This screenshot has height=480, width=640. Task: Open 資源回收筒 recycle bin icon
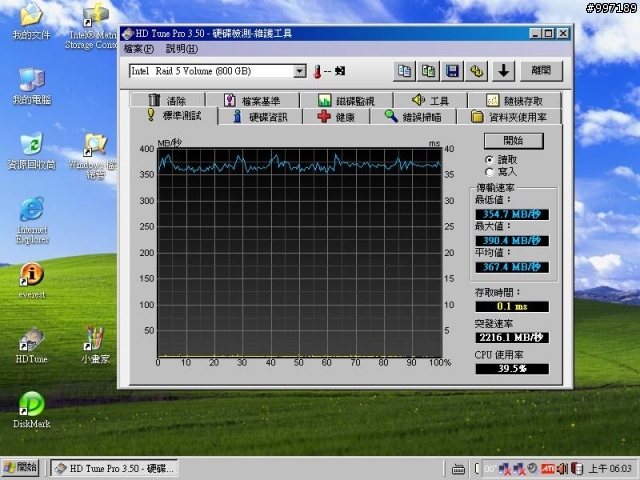[x=31, y=151]
